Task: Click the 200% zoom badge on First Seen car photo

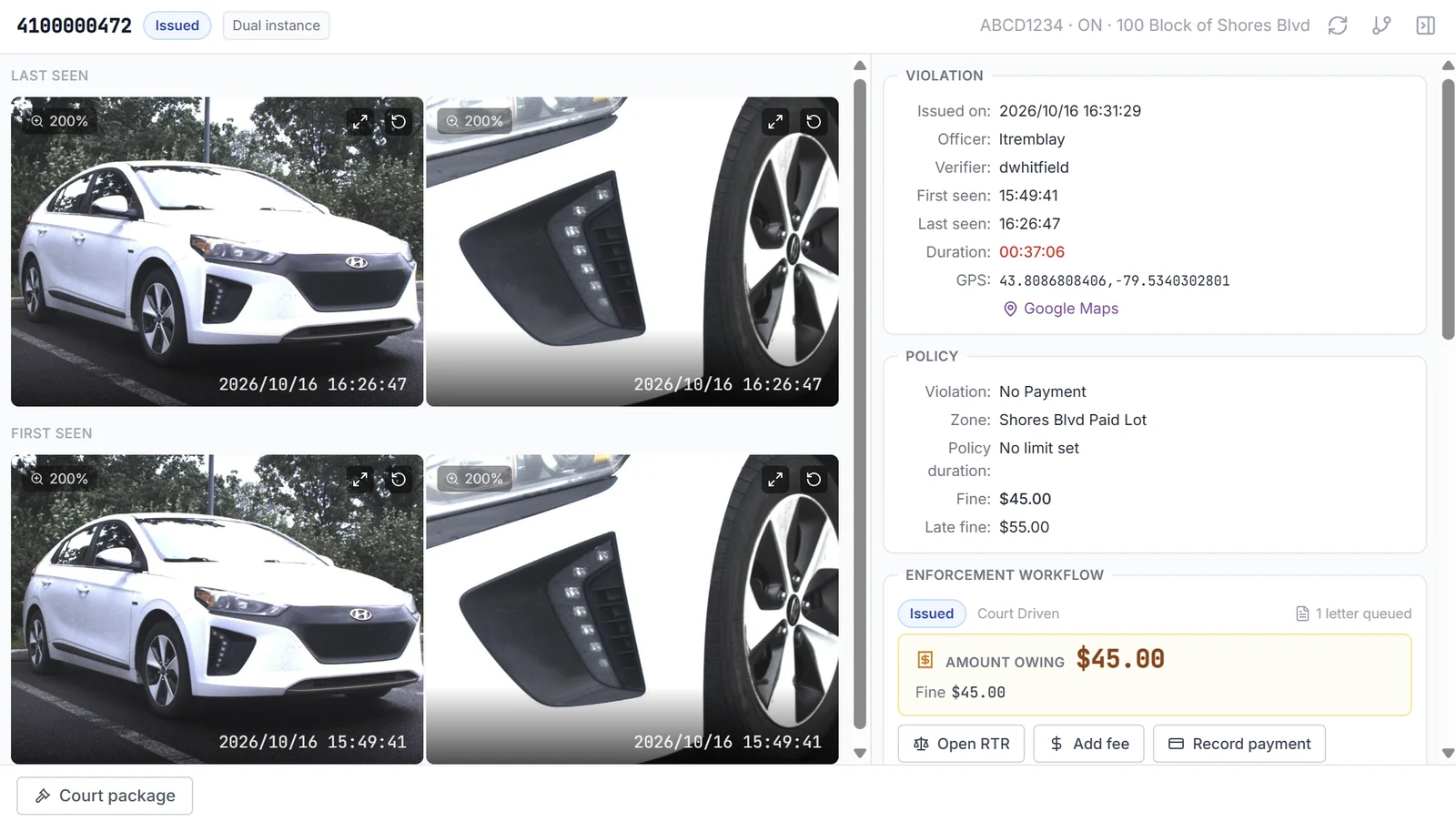Action: [60, 479]
